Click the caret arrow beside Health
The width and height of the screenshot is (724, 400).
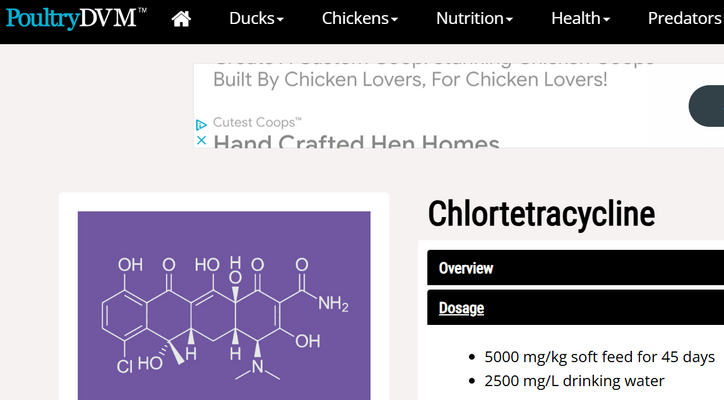click(607, 19)
